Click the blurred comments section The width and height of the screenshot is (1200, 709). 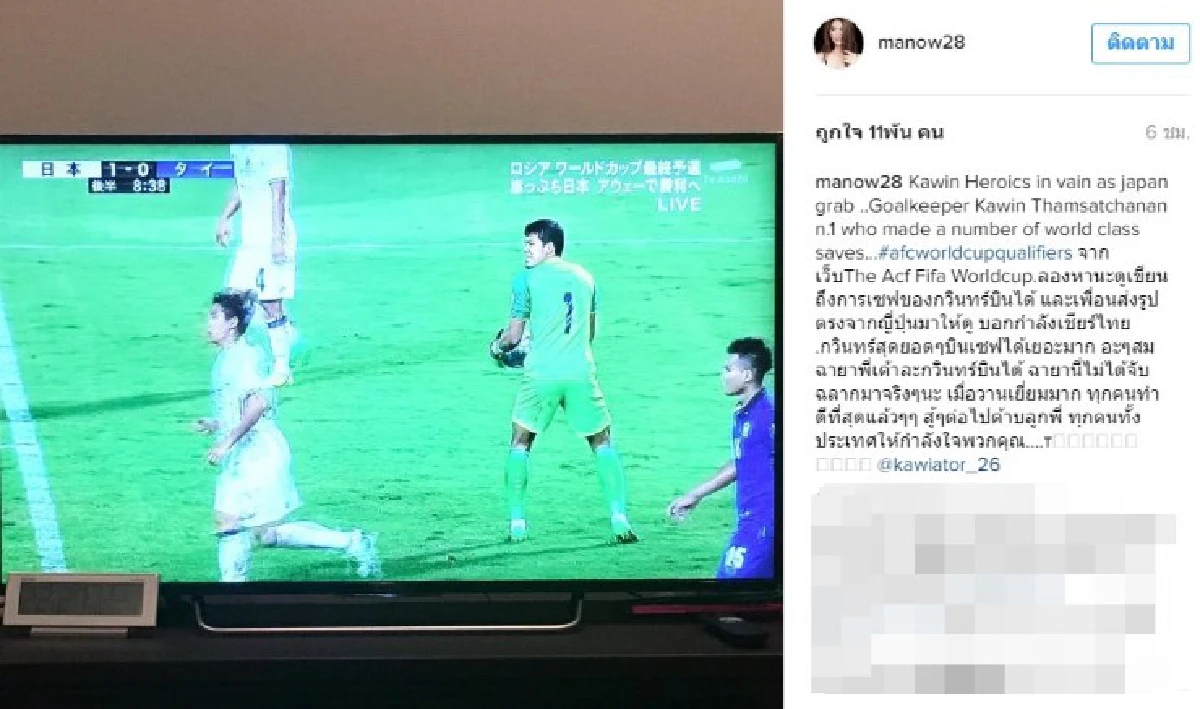click(x=995, y=587)
